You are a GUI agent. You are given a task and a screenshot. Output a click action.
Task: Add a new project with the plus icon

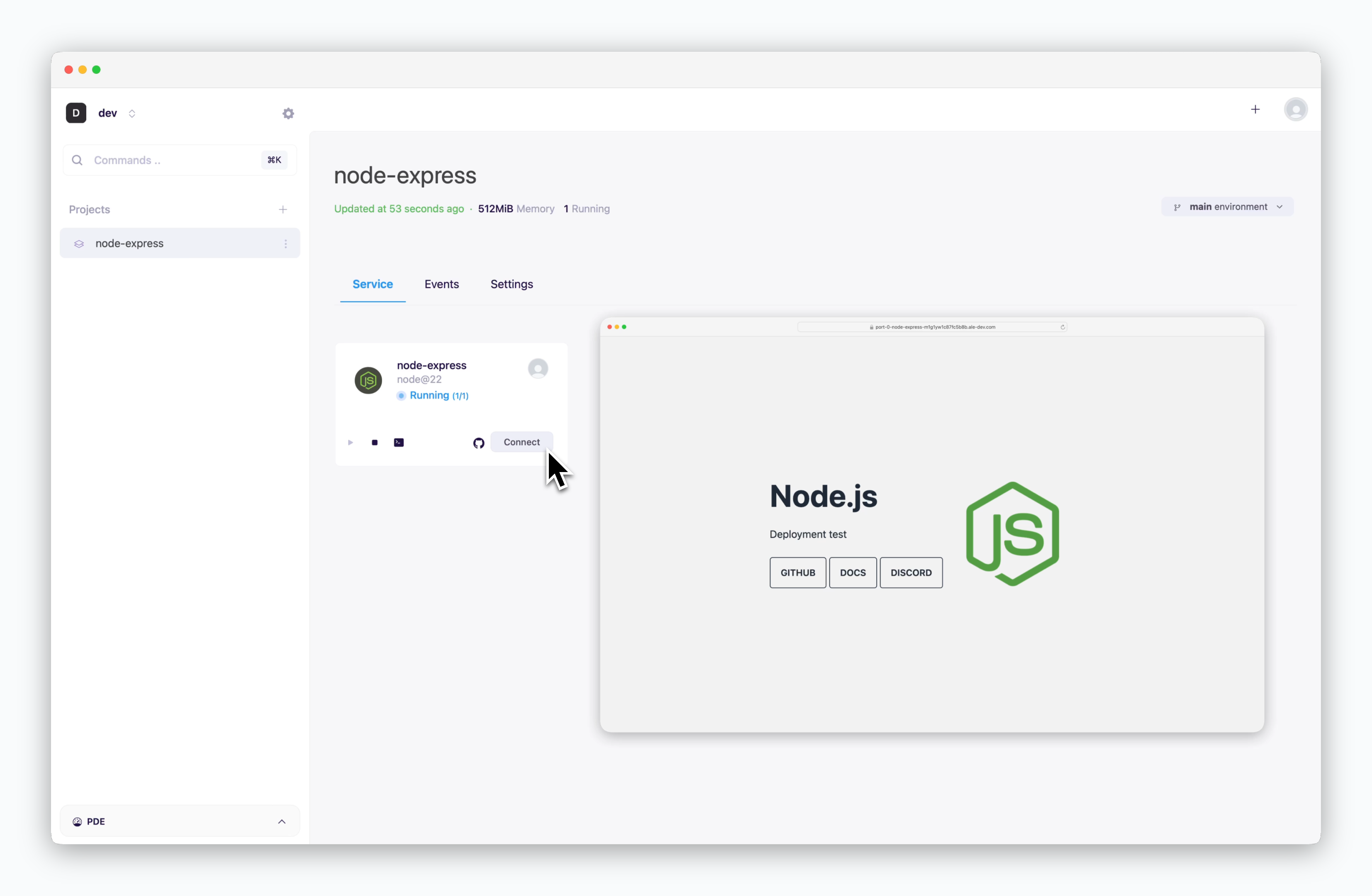click(x=283, y=210)
